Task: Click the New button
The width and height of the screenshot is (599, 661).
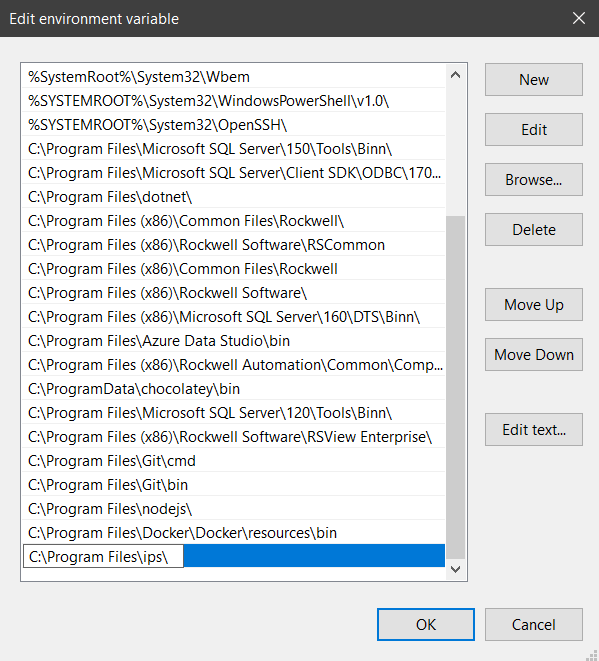Action: [x=534, y=80]
